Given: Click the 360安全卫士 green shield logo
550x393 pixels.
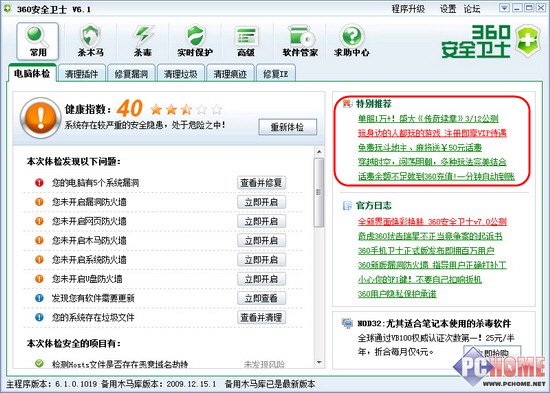Looking at the screenshot, I should [528, 41].
